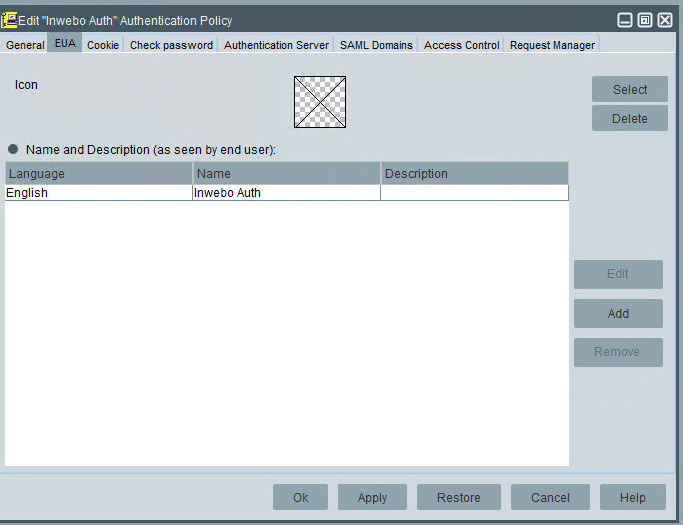Click the Name and Description bullet indicator

point(13,149)
